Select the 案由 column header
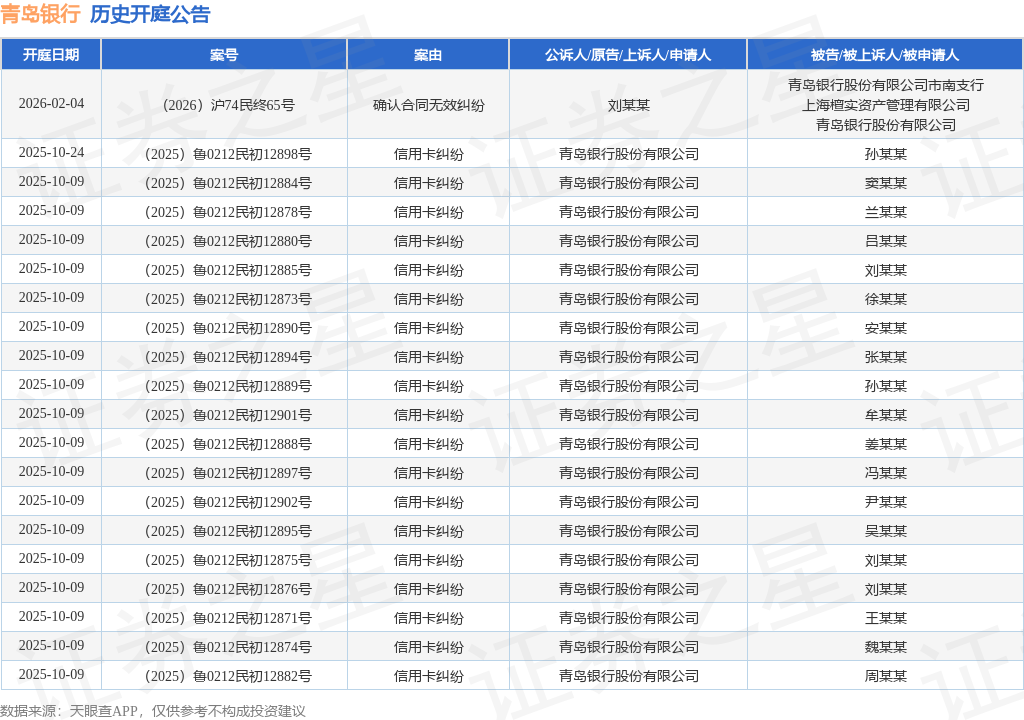This screenshot has height=720, width=1024. point(428,55)
